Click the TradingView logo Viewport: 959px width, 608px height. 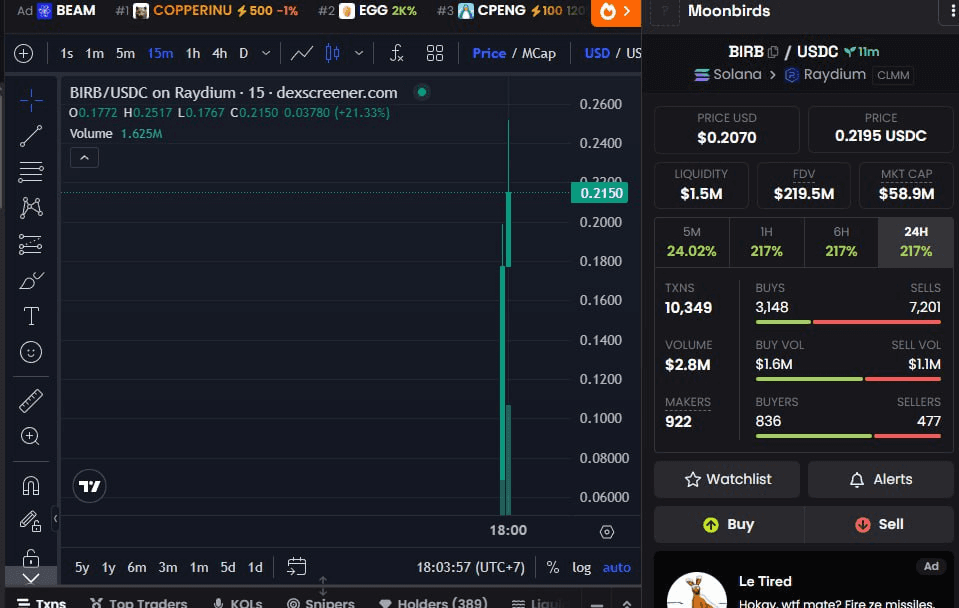coord(89,486)
